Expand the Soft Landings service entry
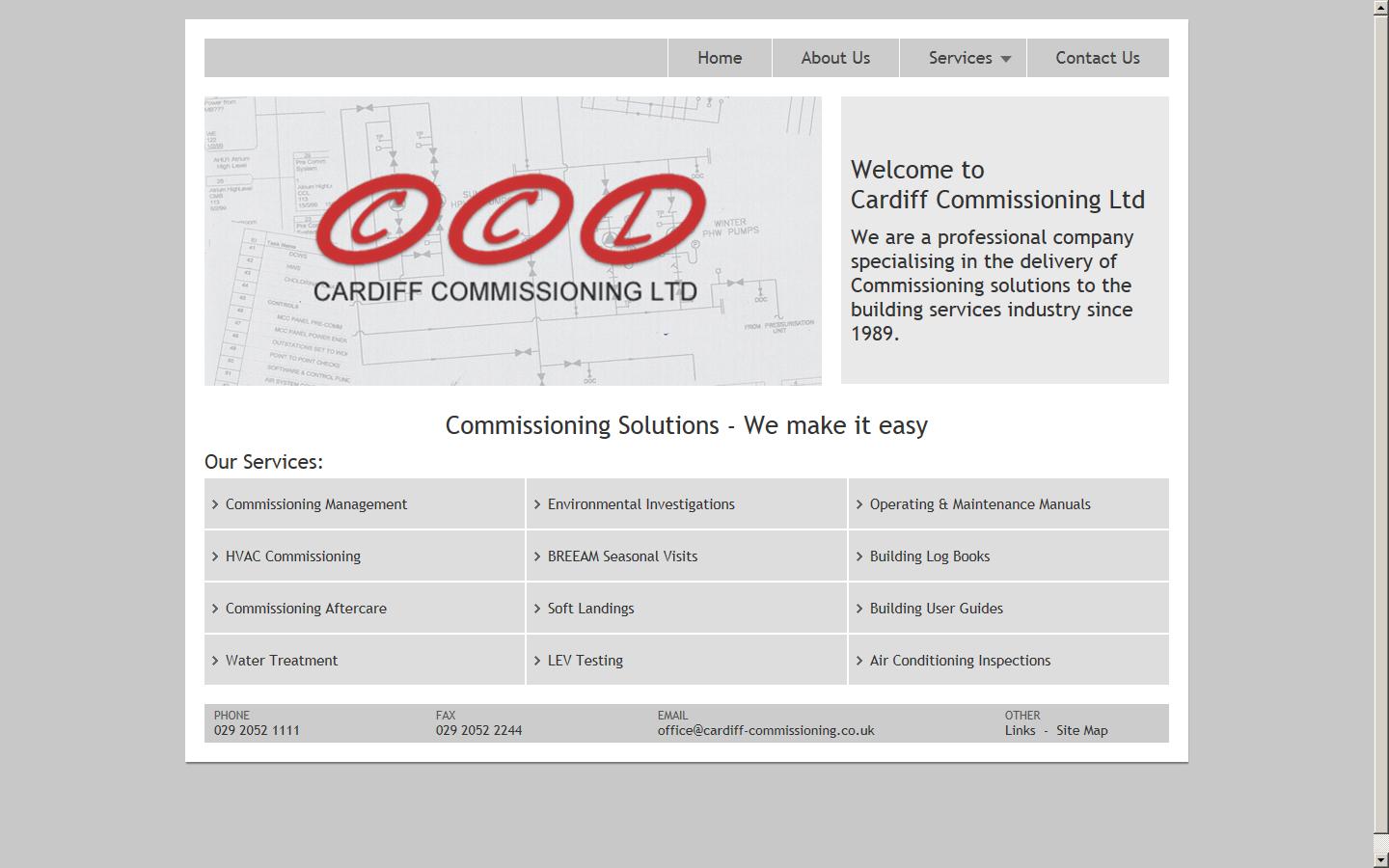This screenshot has height=868, width=1389. point(590,608)
